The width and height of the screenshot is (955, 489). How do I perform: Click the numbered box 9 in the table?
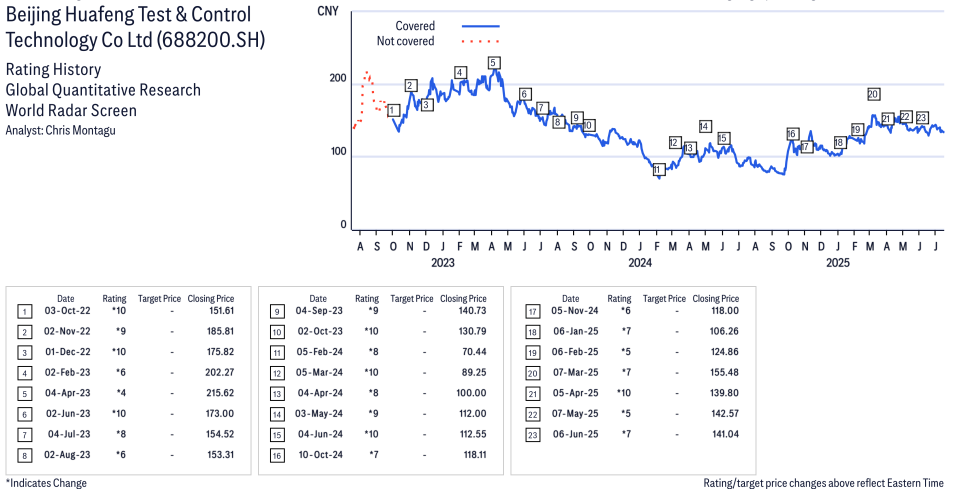click(x=277, y=312)
